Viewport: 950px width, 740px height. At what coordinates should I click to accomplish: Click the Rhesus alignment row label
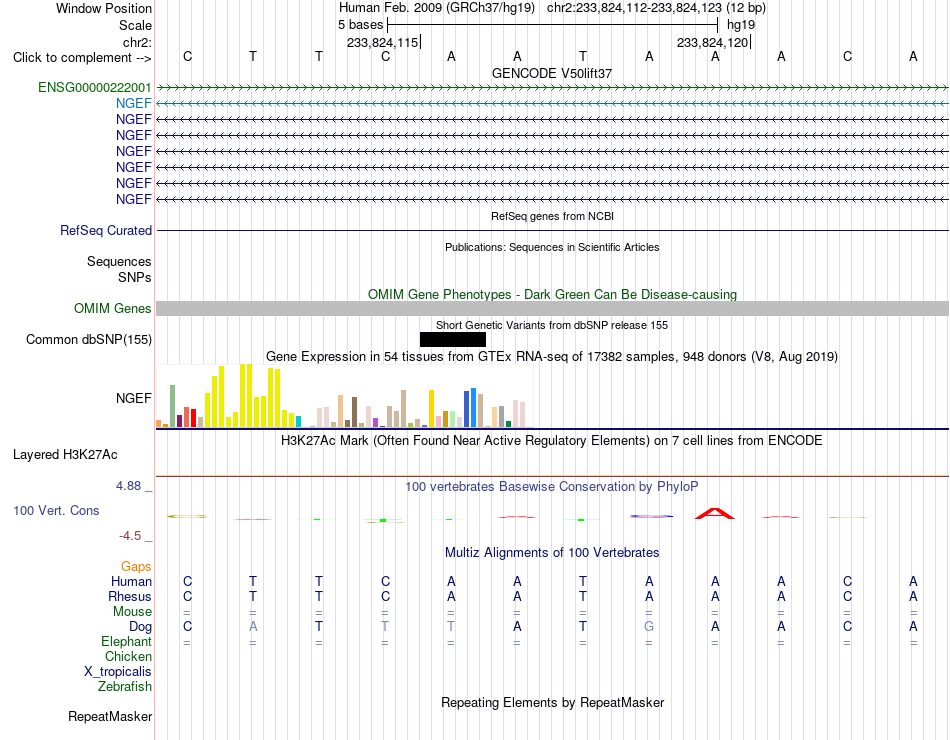pos(130,596)
